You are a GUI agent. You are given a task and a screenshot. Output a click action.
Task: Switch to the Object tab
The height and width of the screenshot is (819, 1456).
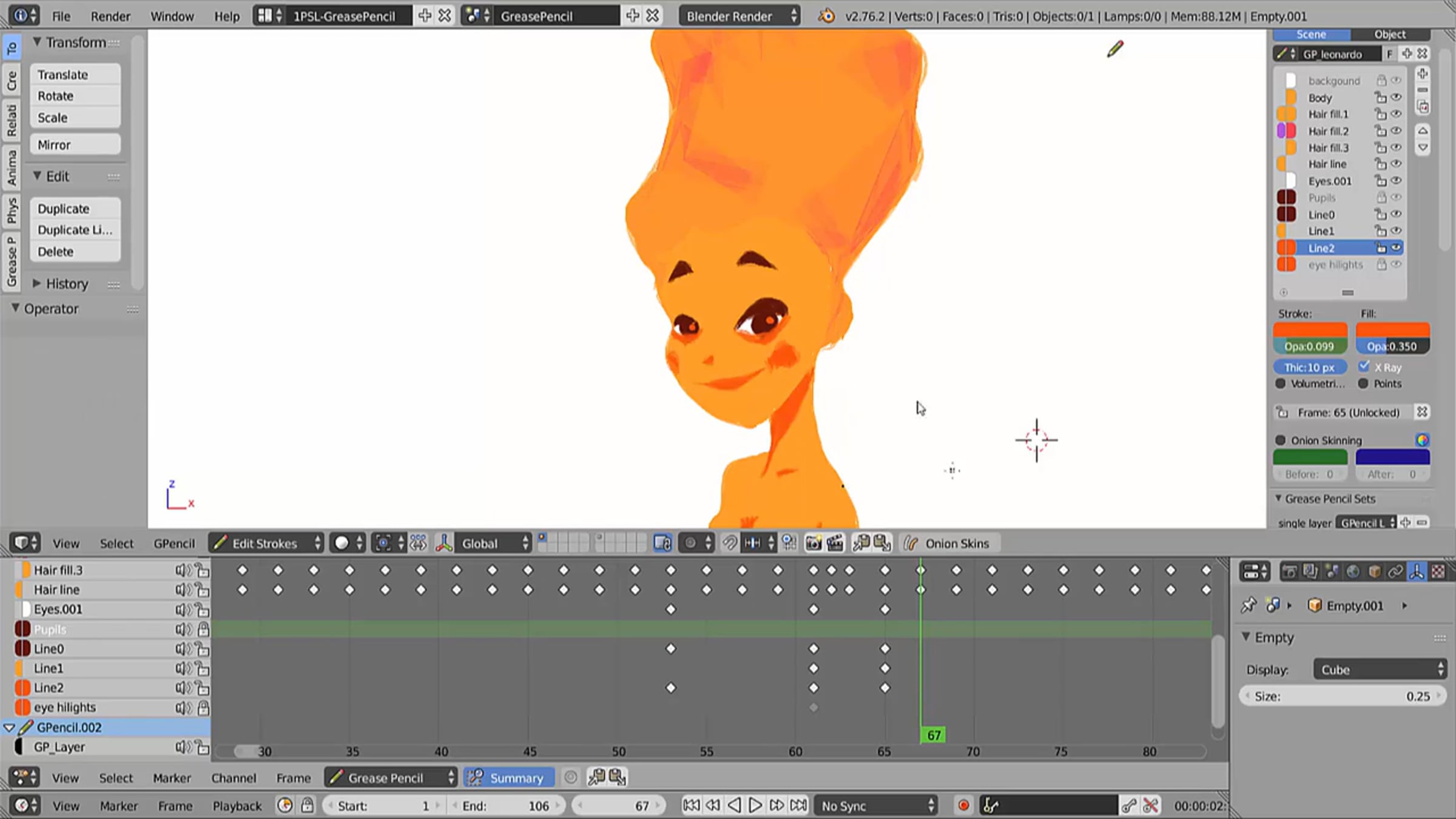[x=1390, y=35]
